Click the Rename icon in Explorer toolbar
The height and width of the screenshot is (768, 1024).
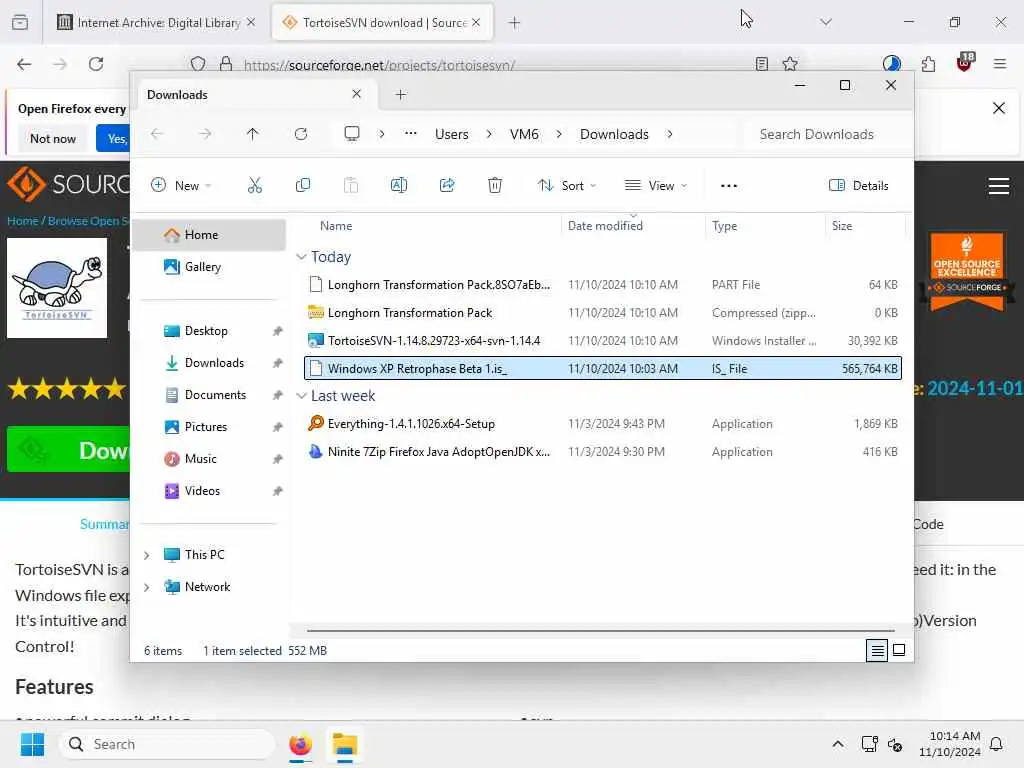[398, 185]
